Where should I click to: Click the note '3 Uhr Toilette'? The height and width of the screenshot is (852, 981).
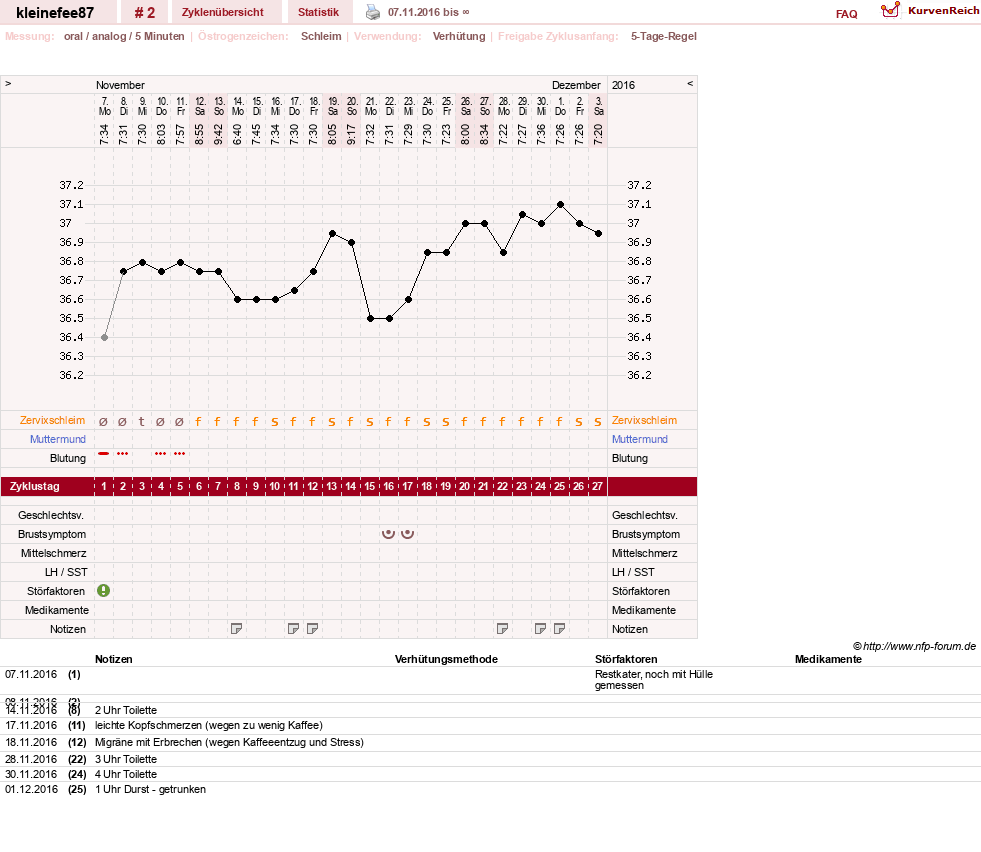(126, 759)
